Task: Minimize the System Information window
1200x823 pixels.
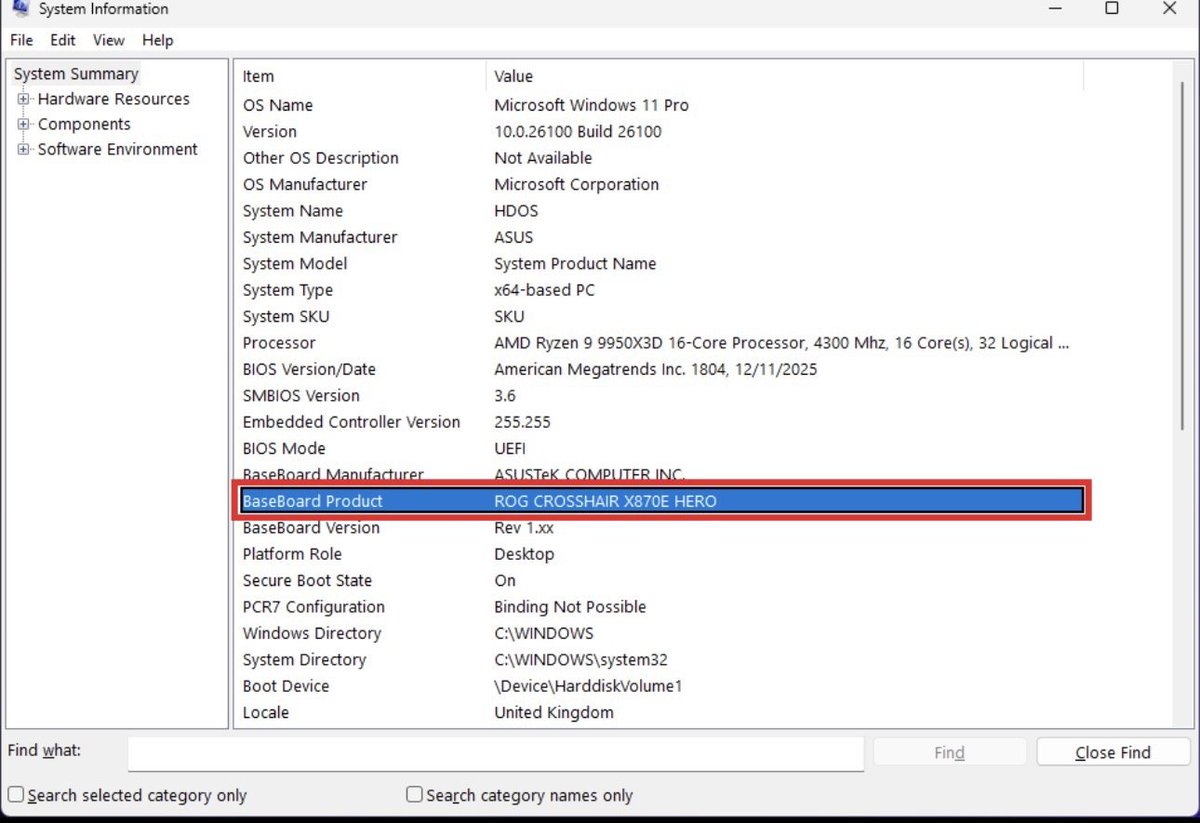Action: point(1055,8)
